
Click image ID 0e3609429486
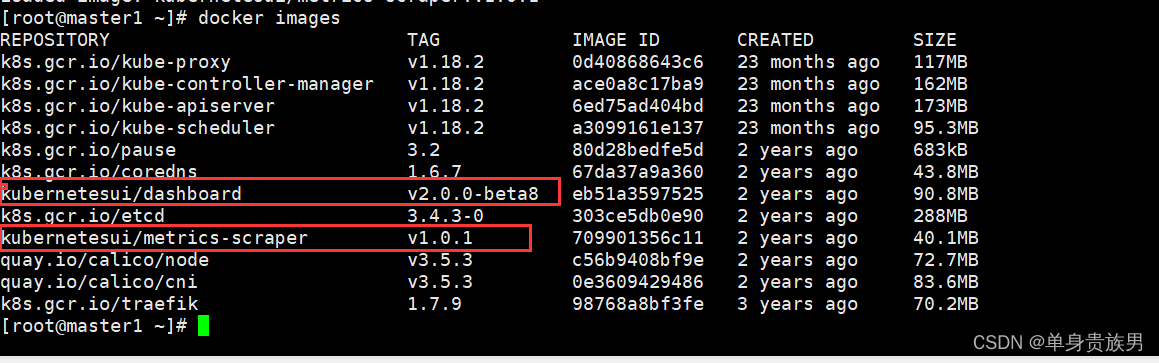tap(638, 282)
